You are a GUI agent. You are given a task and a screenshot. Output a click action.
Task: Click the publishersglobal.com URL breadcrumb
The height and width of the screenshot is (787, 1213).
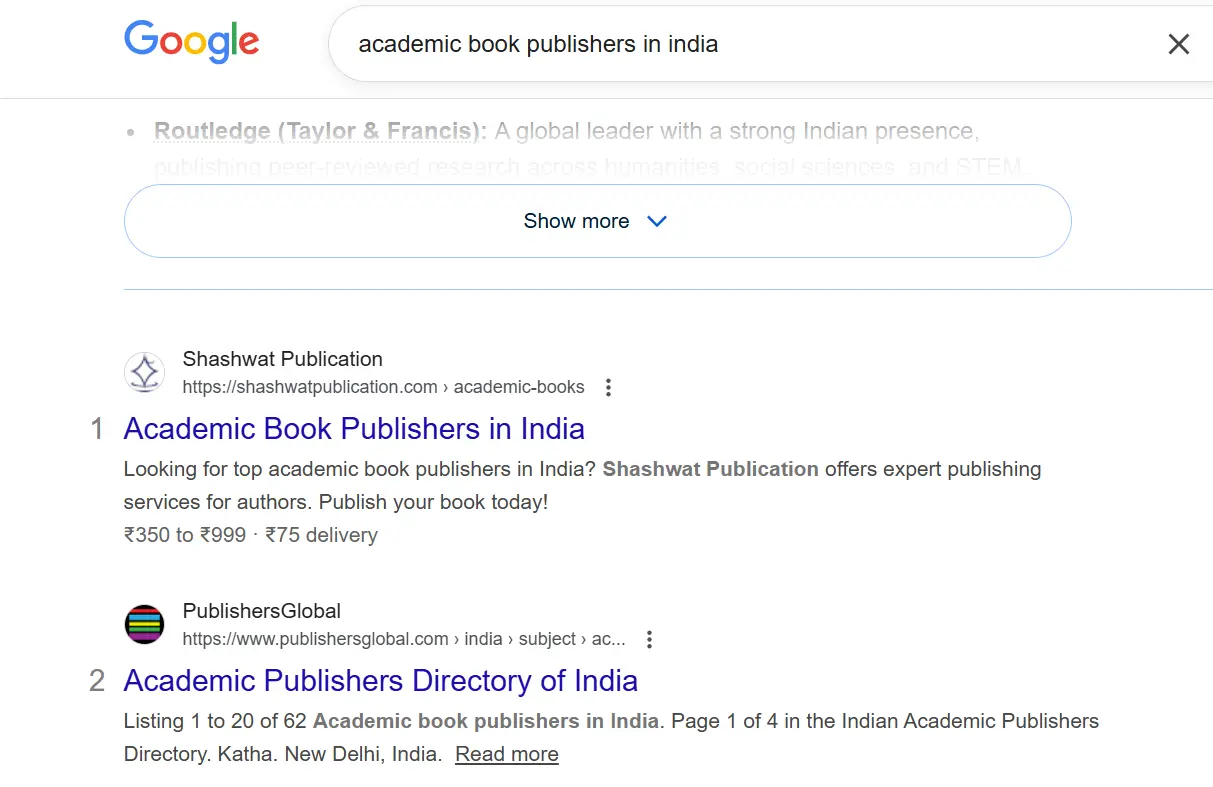tap(403, 639)
